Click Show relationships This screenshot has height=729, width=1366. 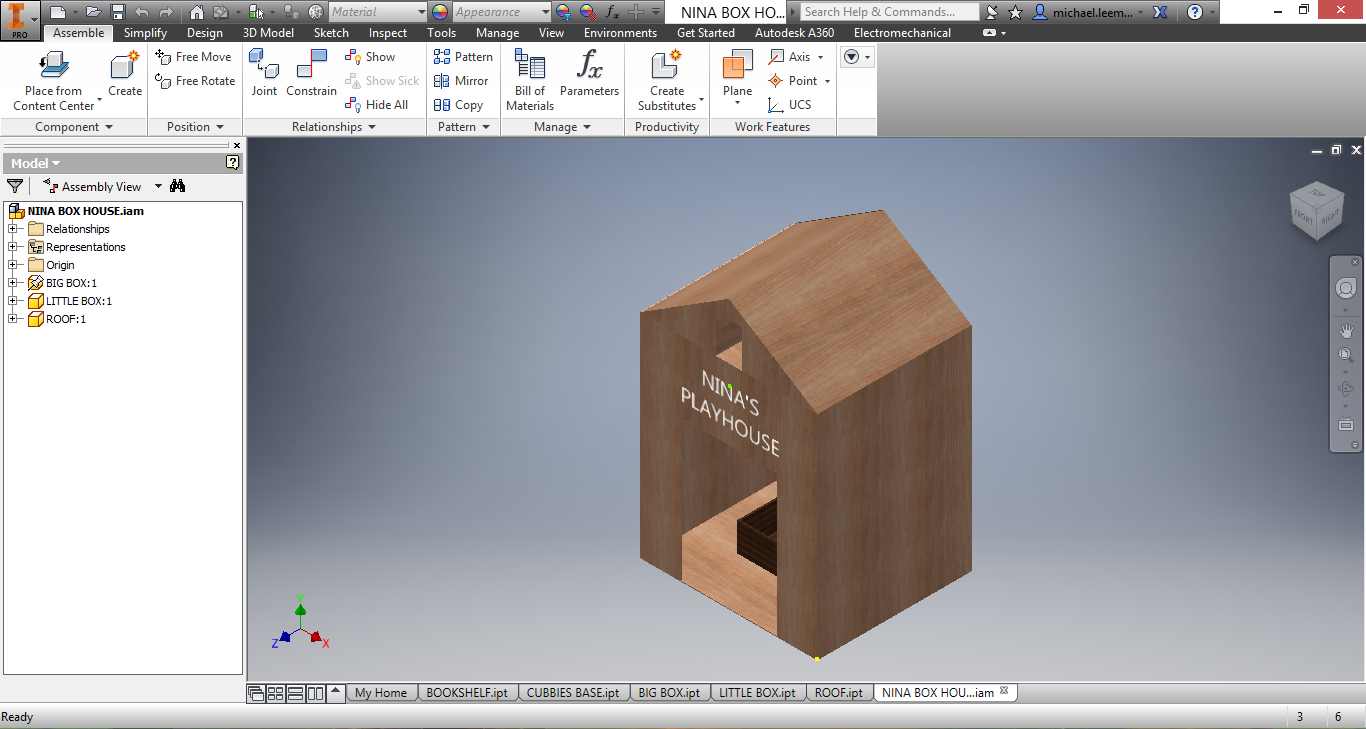coord(370,57)
